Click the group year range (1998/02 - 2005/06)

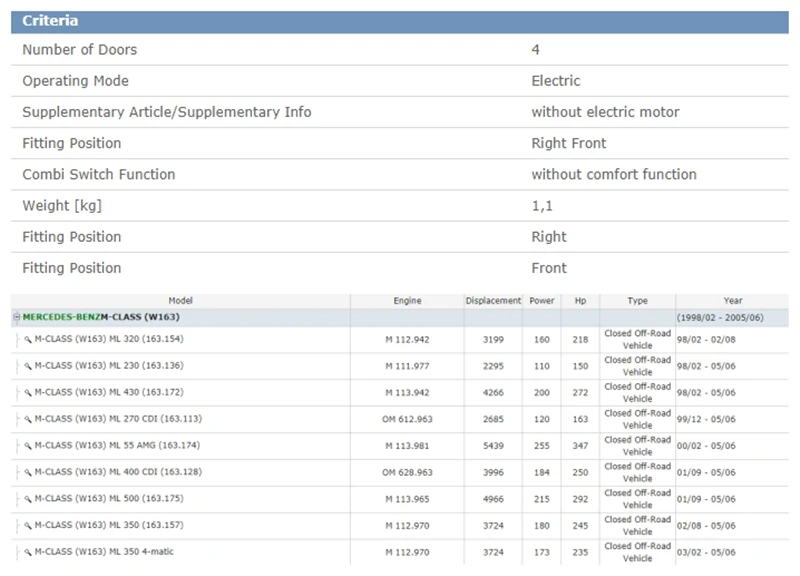click(720, 317)
